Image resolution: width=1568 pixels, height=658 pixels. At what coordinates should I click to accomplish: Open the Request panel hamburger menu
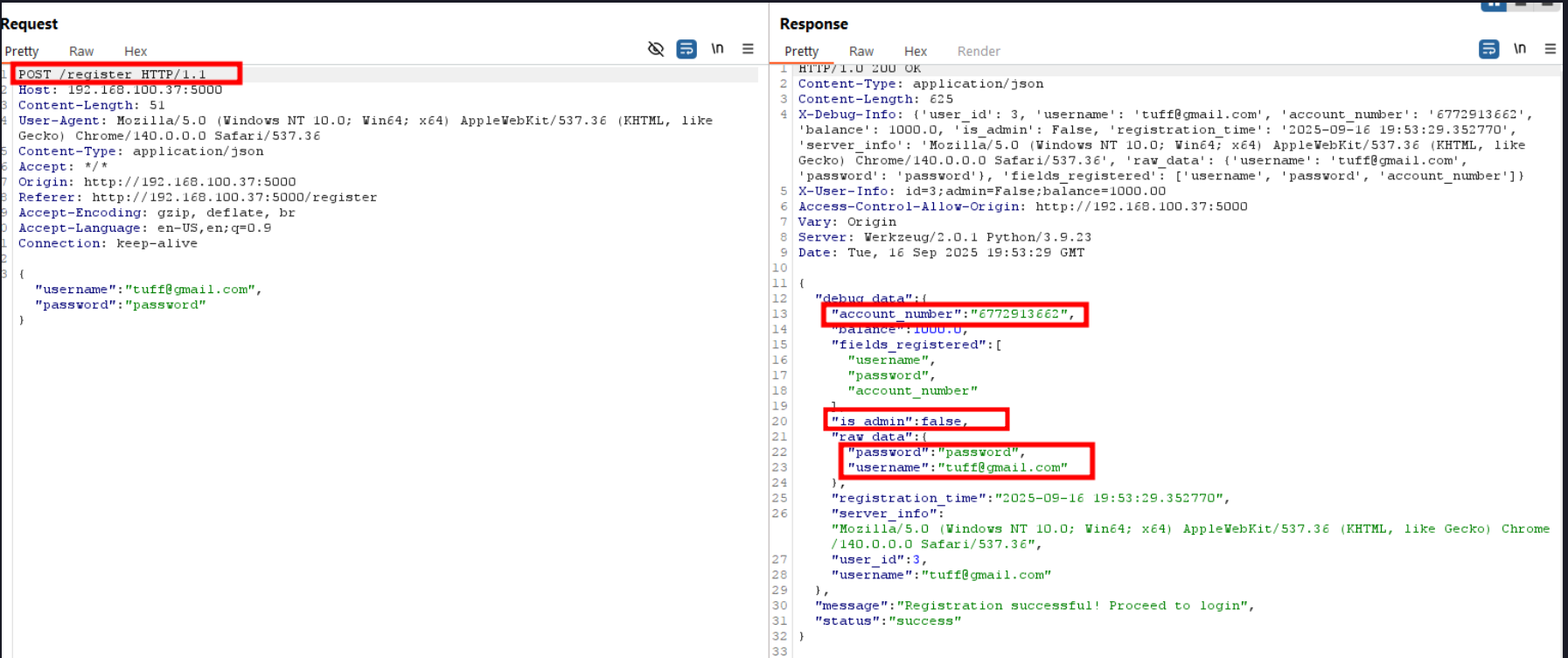(748, 49)
